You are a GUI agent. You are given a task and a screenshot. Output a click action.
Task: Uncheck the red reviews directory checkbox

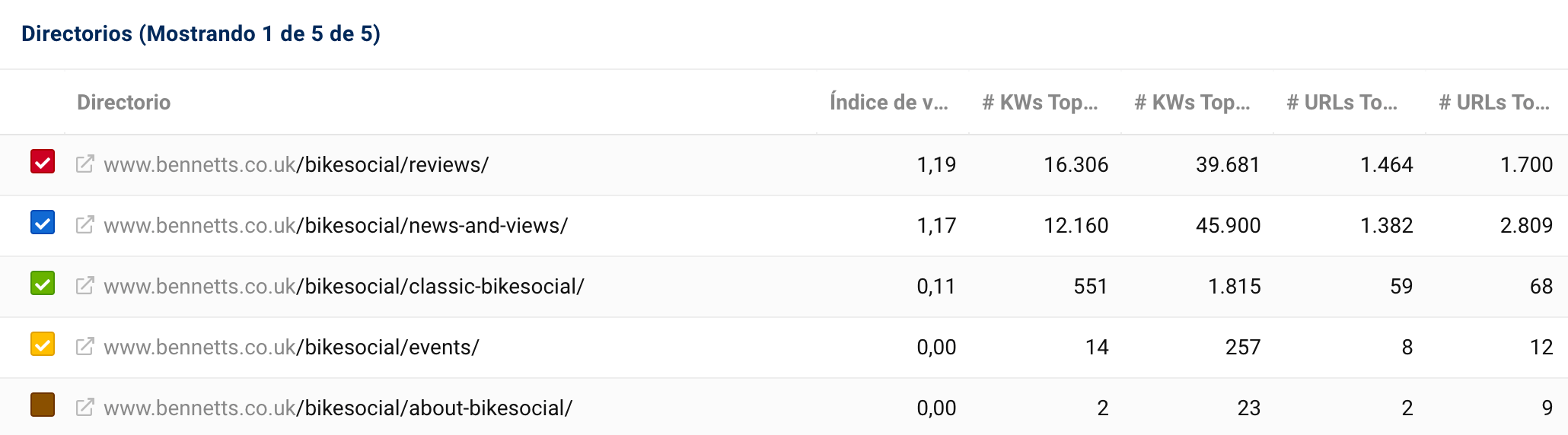[x=43, y=162]
